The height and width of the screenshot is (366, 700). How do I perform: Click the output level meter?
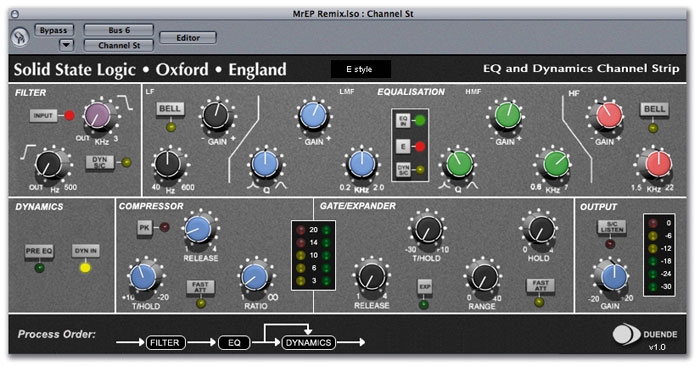coord(659,255)
